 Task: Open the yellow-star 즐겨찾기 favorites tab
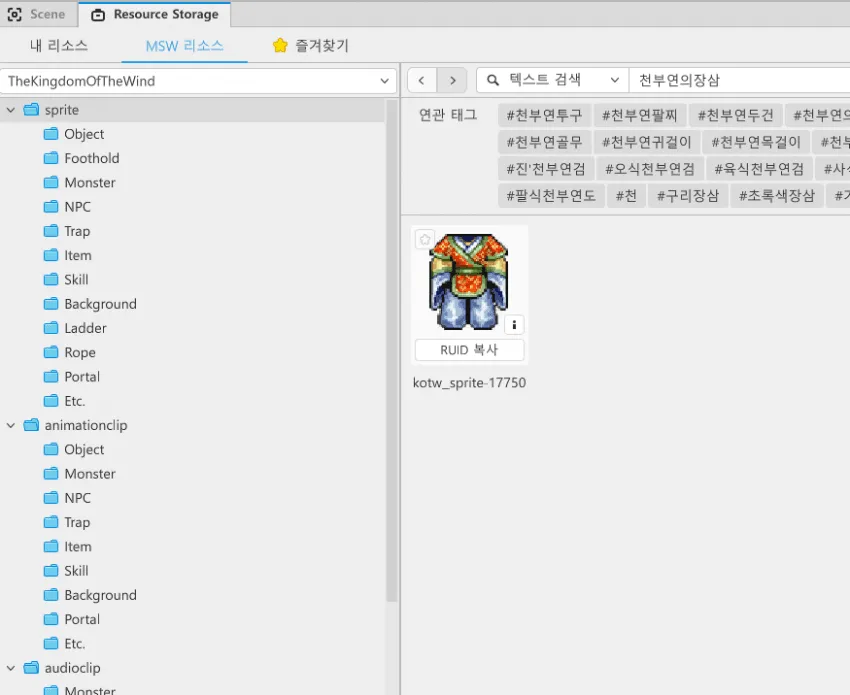pyautogui.click(x=311, y=46)
